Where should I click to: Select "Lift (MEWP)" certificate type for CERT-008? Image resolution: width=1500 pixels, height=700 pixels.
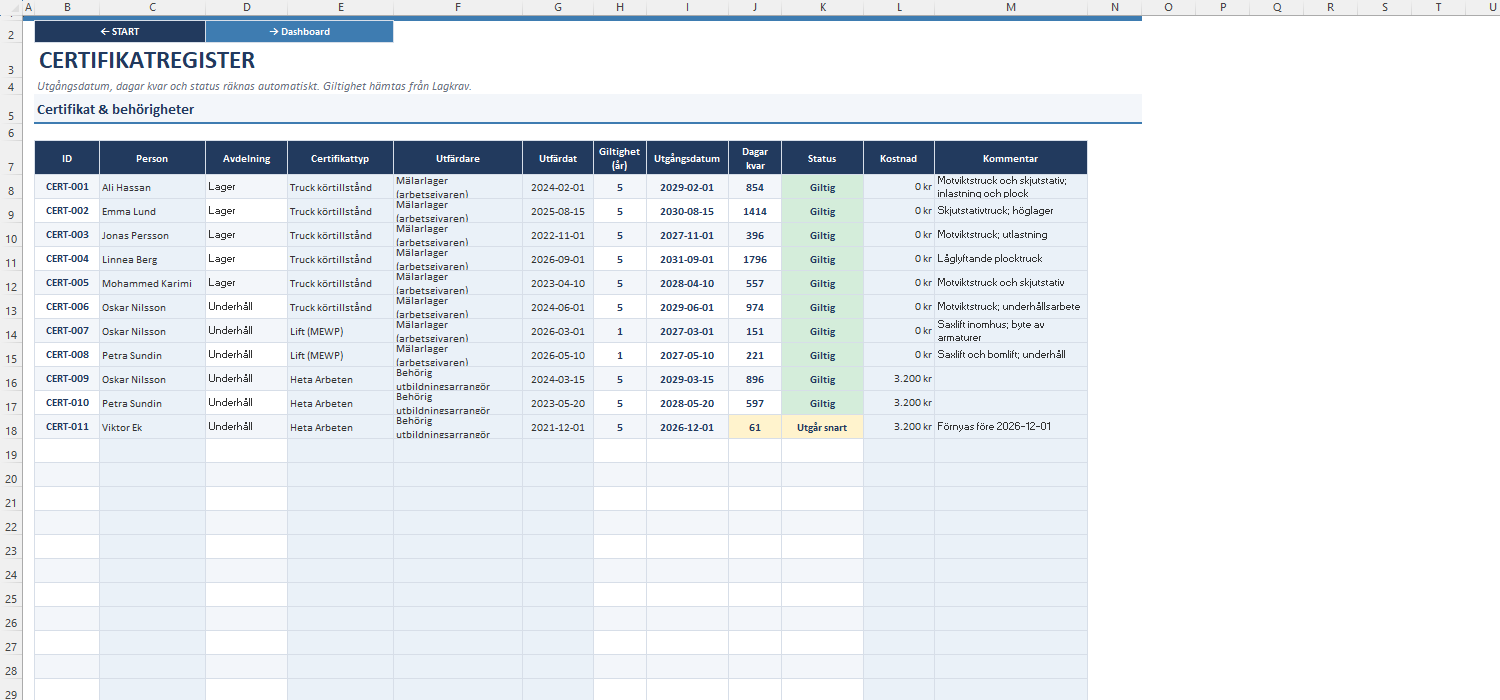click(x=340, y=355)
